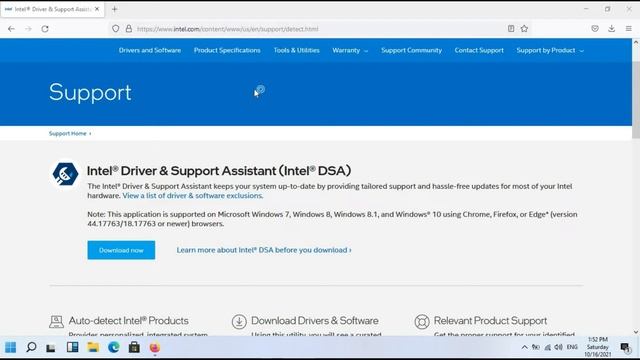Viewport: 640px width, 360px height.
Task: Toggle reader view icon in address bar
Action: (x=511, y=29)
